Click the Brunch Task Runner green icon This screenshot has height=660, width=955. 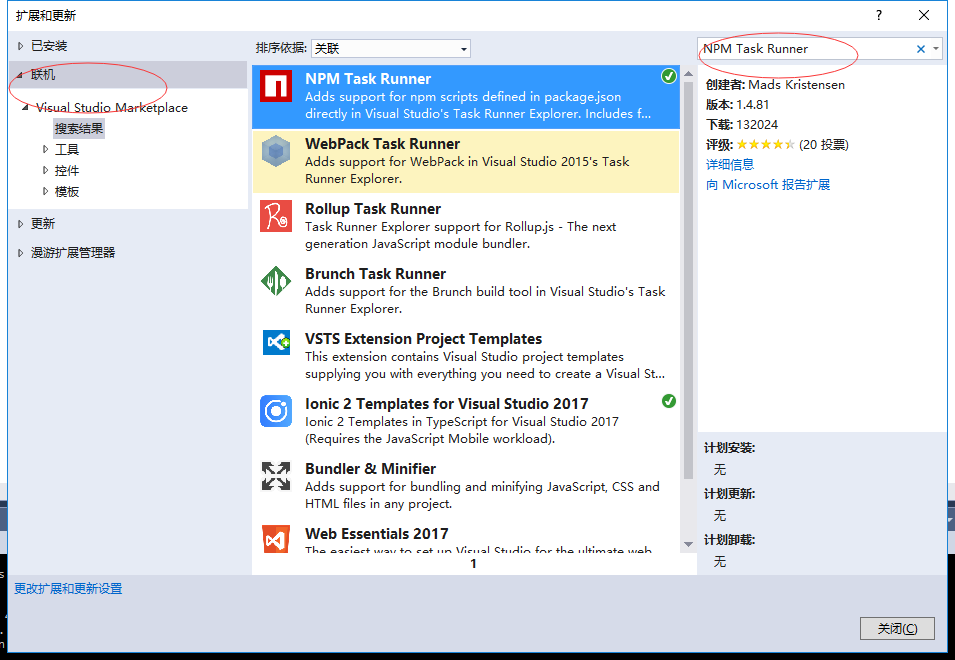(x=276, y=281)
